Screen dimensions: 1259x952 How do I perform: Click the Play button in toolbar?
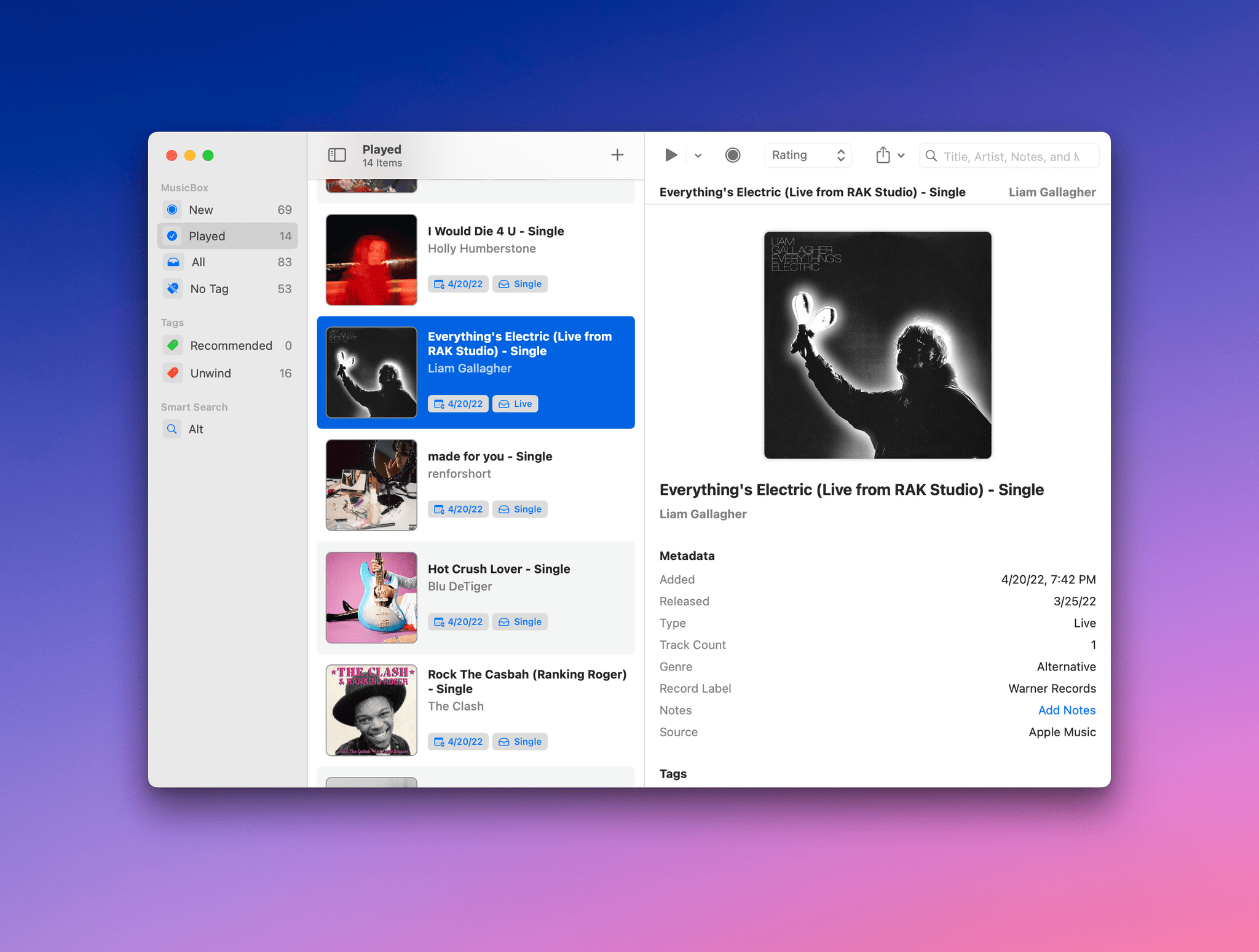pos(670,156)
